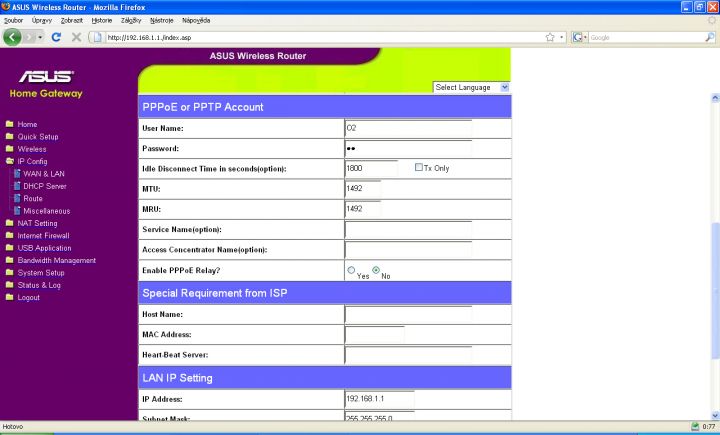Image resolution: width=720 pixels, height=435 pixels.
Task: Click the browser URL address bar
Action: point(325,38)
